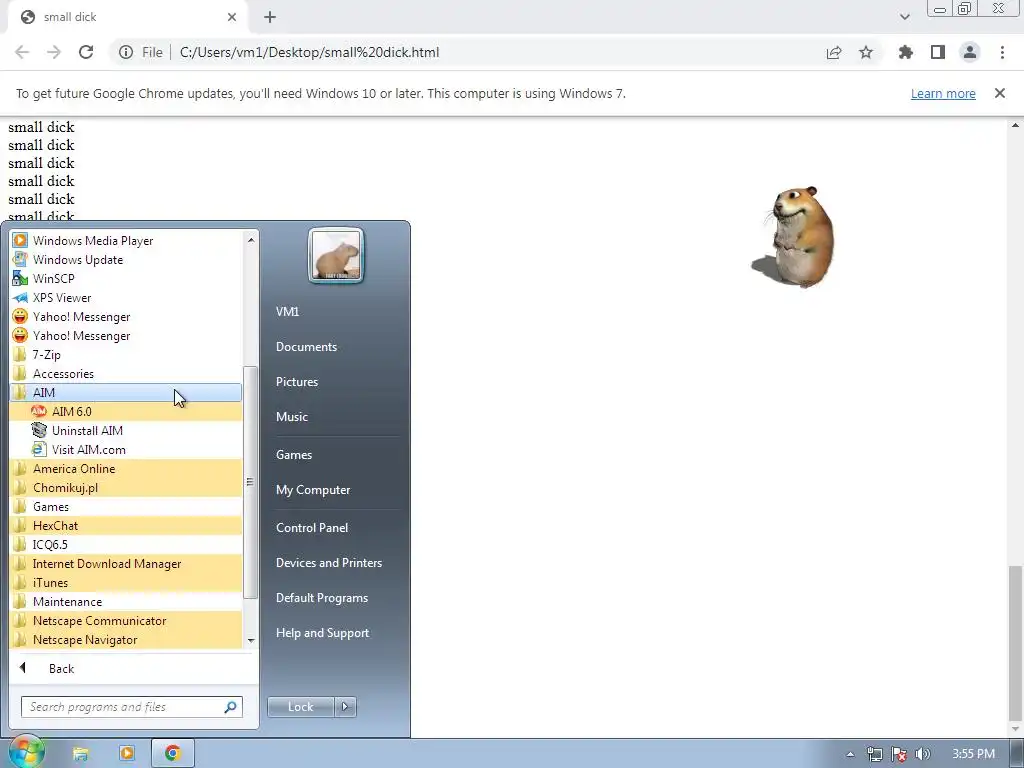Image resolution: width=1024 pixels, height=768 pixels.
Task: Expand Netscape Communicator folder
Action: [125, 621]
